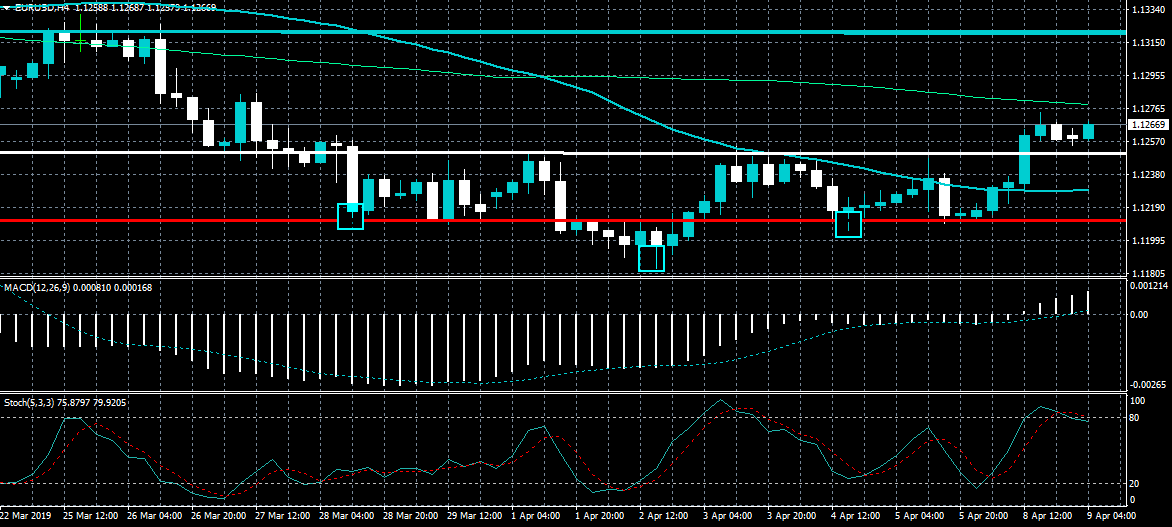1172x527 pixels.
Task: Click the 25 Mar 12:00 time label
Action: click(x=89, y=516)
